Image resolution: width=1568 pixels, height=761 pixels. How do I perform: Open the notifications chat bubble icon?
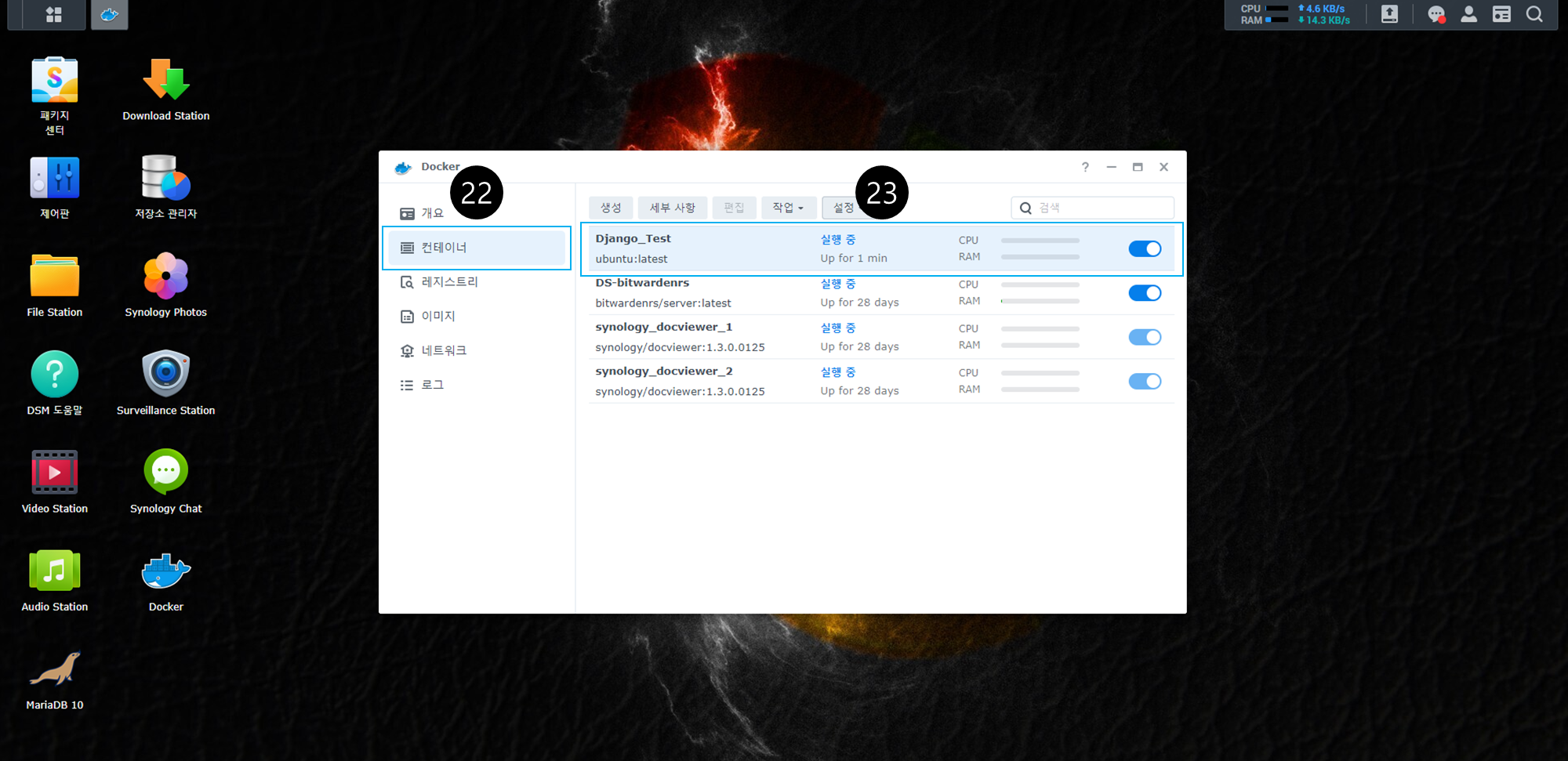(x=1436, y=14)
